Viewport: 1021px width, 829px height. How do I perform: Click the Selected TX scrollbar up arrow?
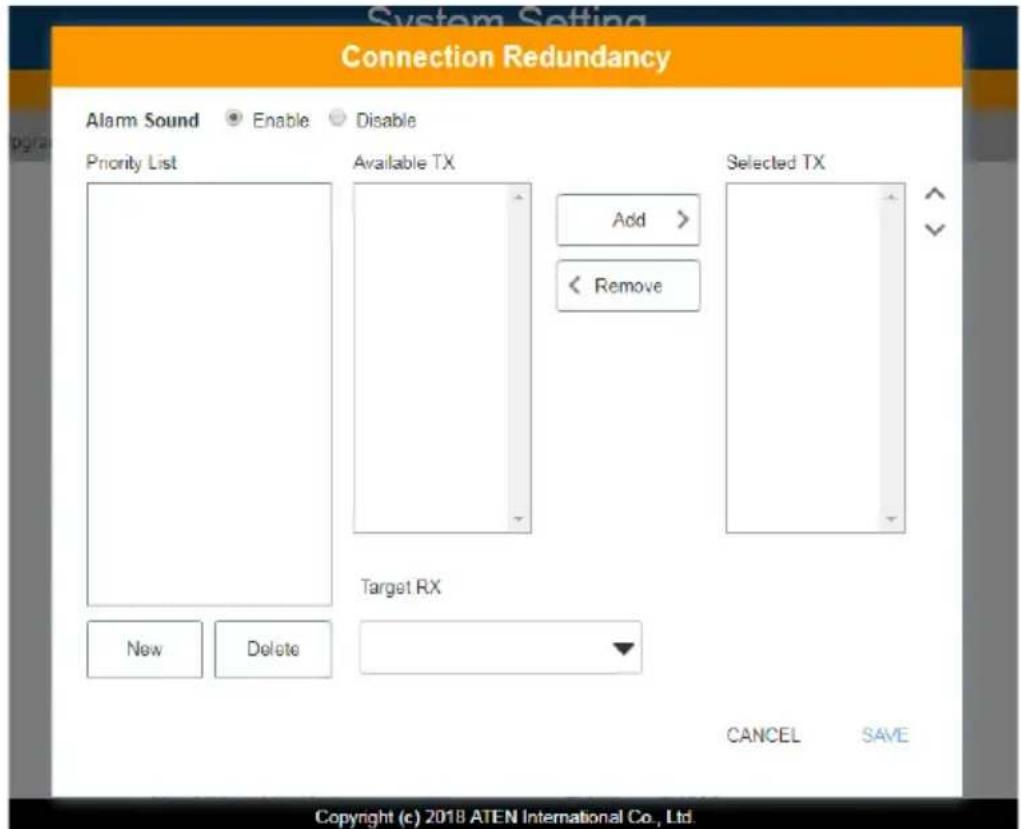(x=892, y=197)
